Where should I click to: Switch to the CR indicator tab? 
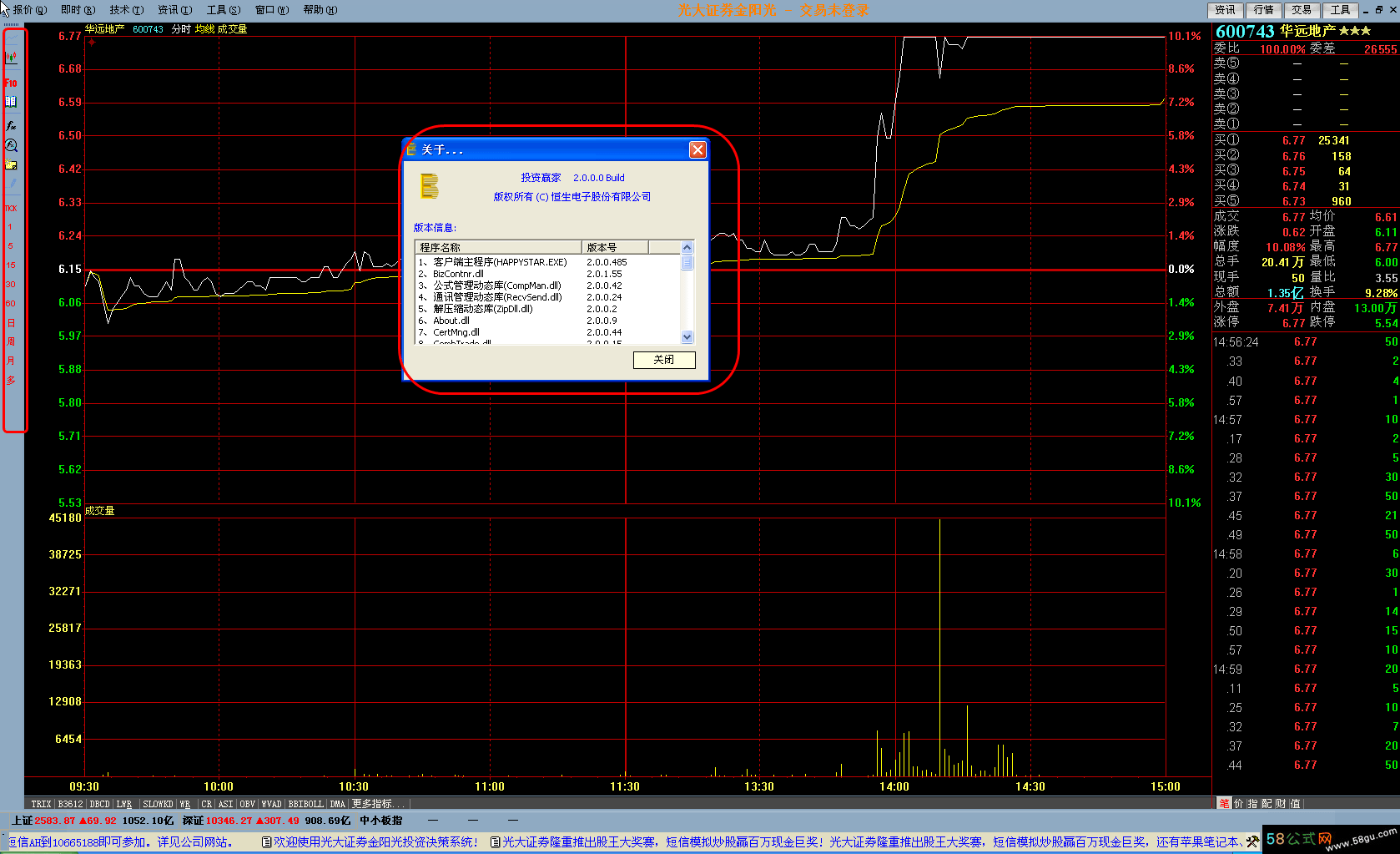click(x=206, y=804)
